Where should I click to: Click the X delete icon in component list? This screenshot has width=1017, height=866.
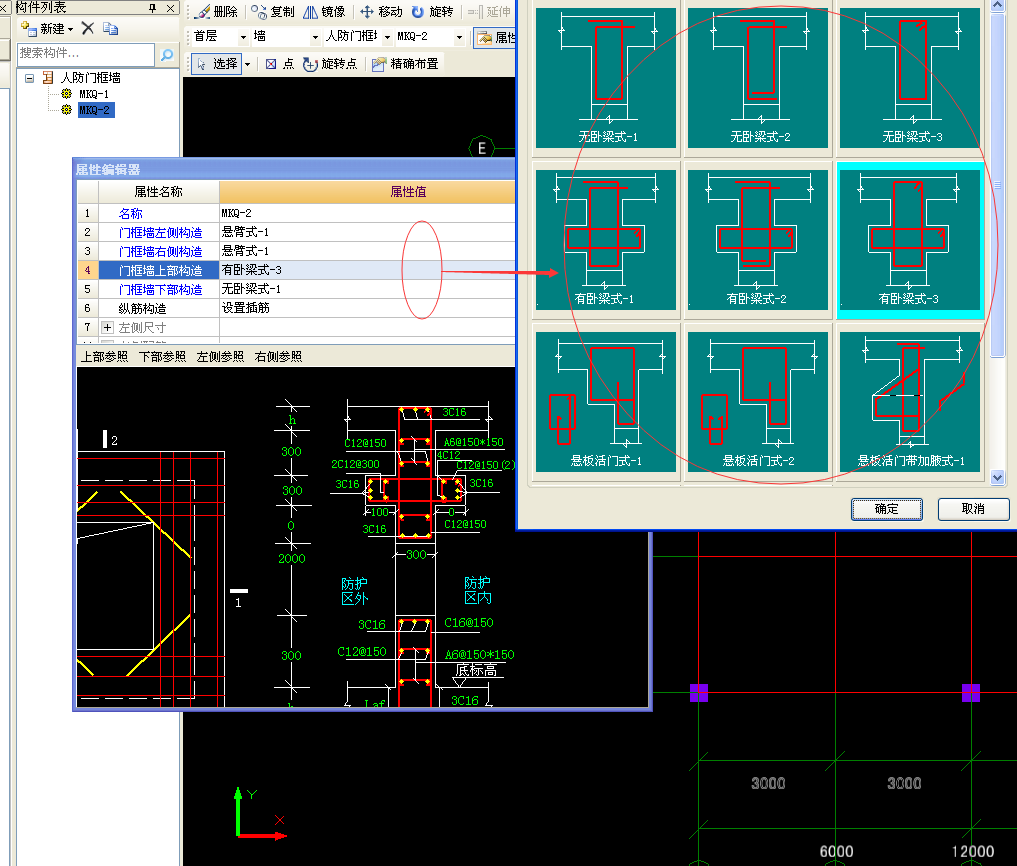pyautogui.click(x=88, y=28)
